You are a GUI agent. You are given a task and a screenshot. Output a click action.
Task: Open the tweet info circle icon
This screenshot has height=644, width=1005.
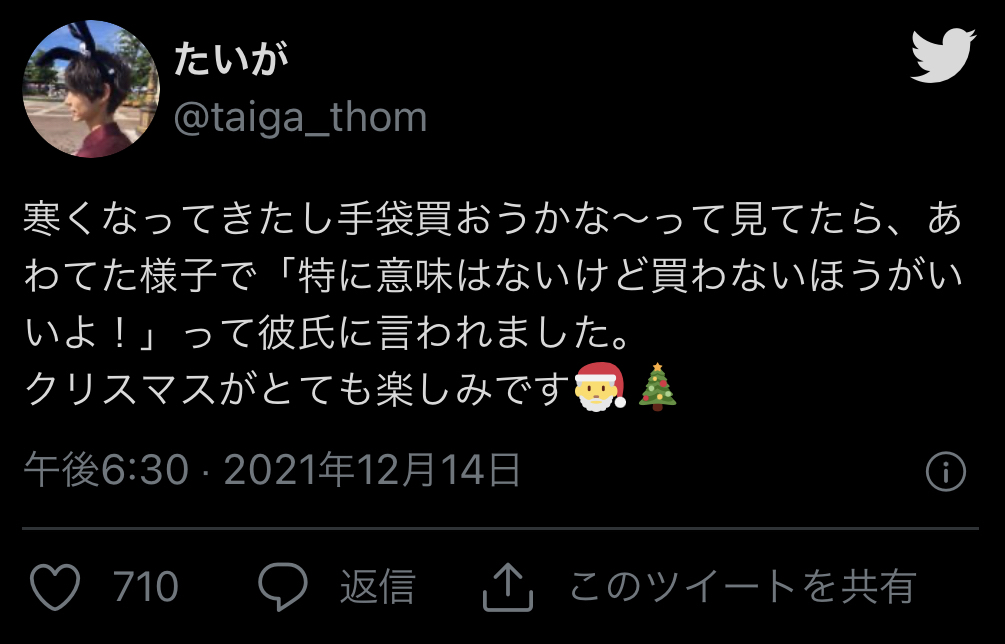(945, 471)
